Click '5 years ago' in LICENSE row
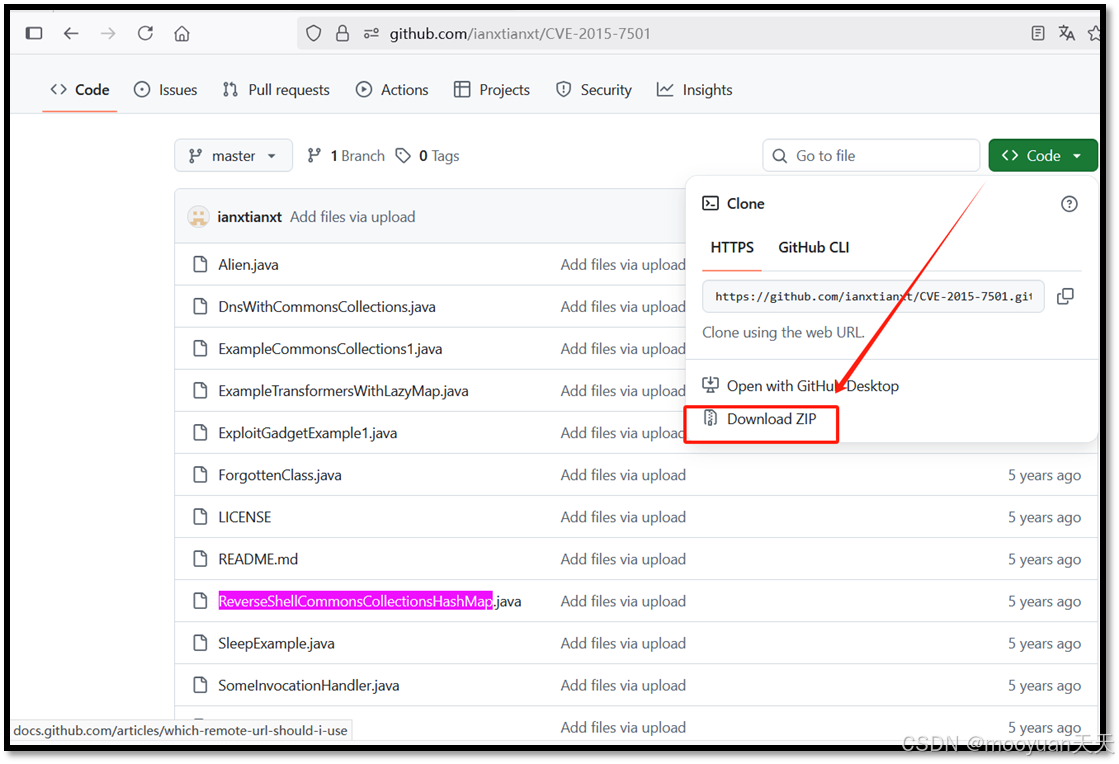 1044,517
